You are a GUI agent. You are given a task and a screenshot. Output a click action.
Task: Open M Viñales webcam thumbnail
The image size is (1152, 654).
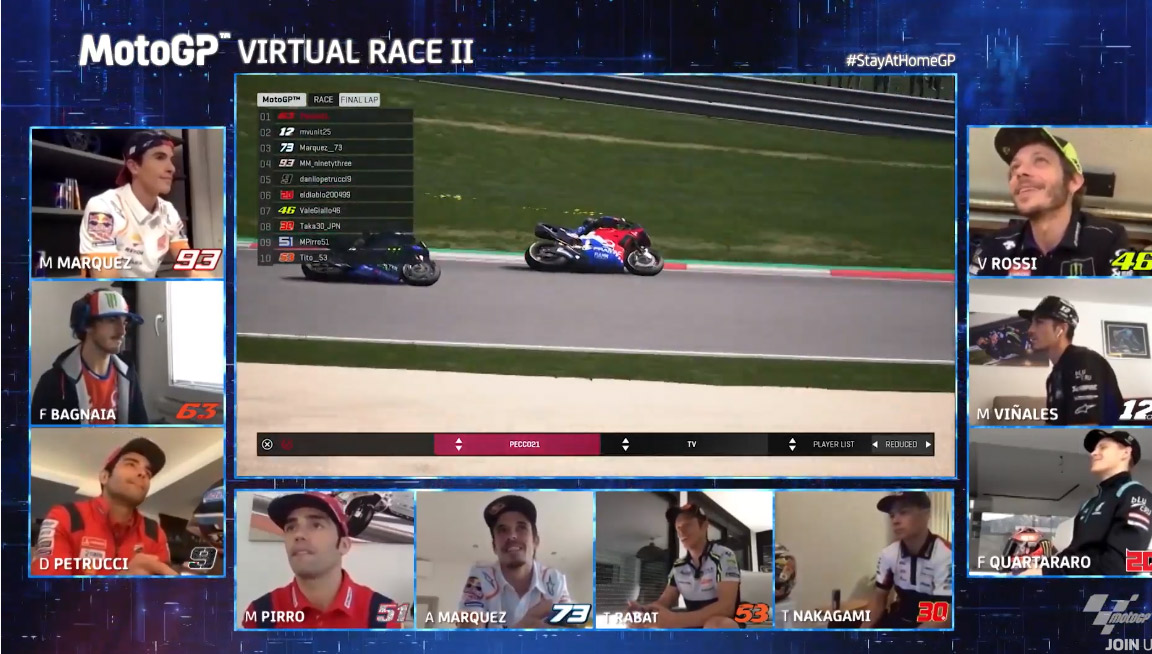tap(1060, 352)
